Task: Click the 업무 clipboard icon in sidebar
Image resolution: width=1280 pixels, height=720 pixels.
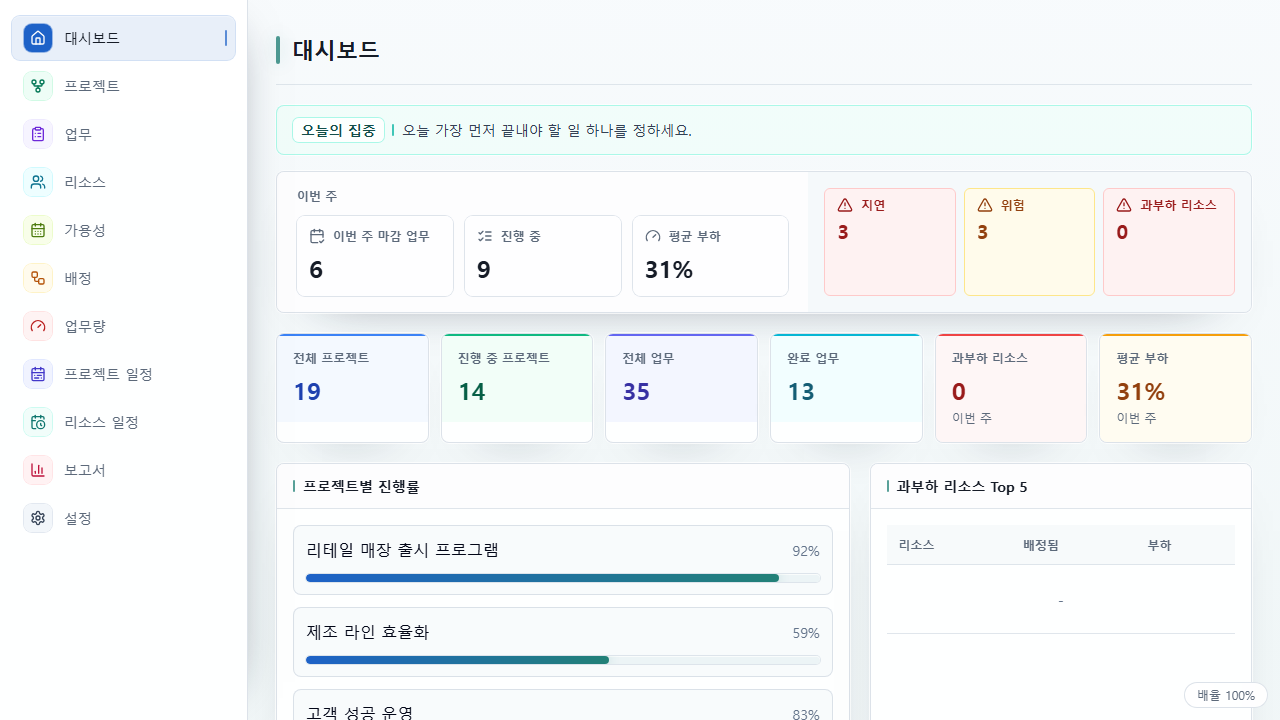Action: [x=38, y=134]
